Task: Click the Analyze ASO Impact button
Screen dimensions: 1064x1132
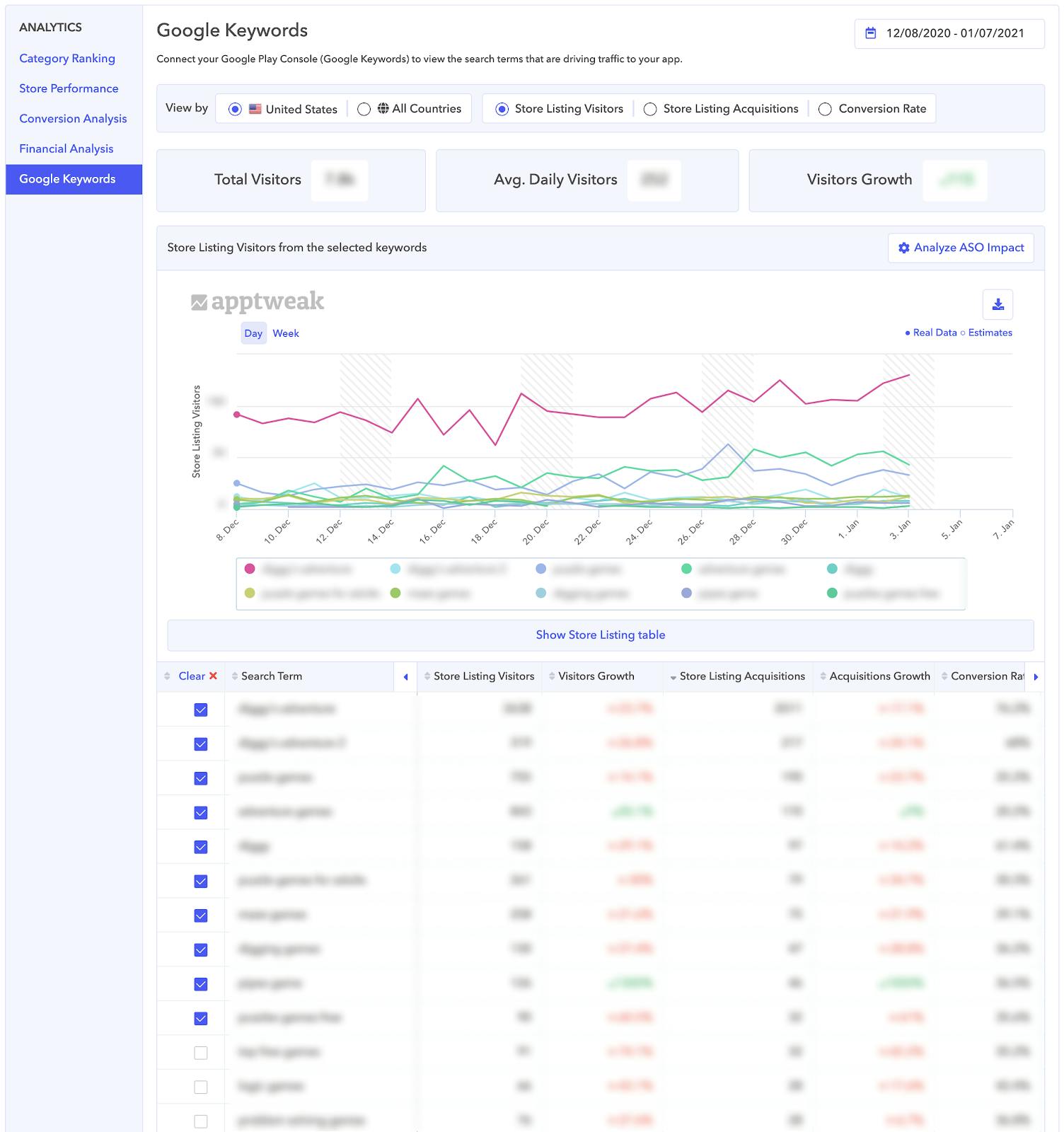Action: [x=960, y=248]
